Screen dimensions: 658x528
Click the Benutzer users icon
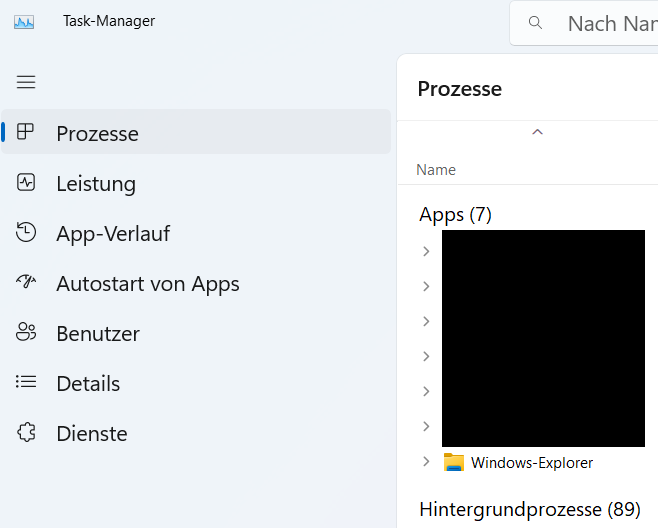click(x=26, y=333)
